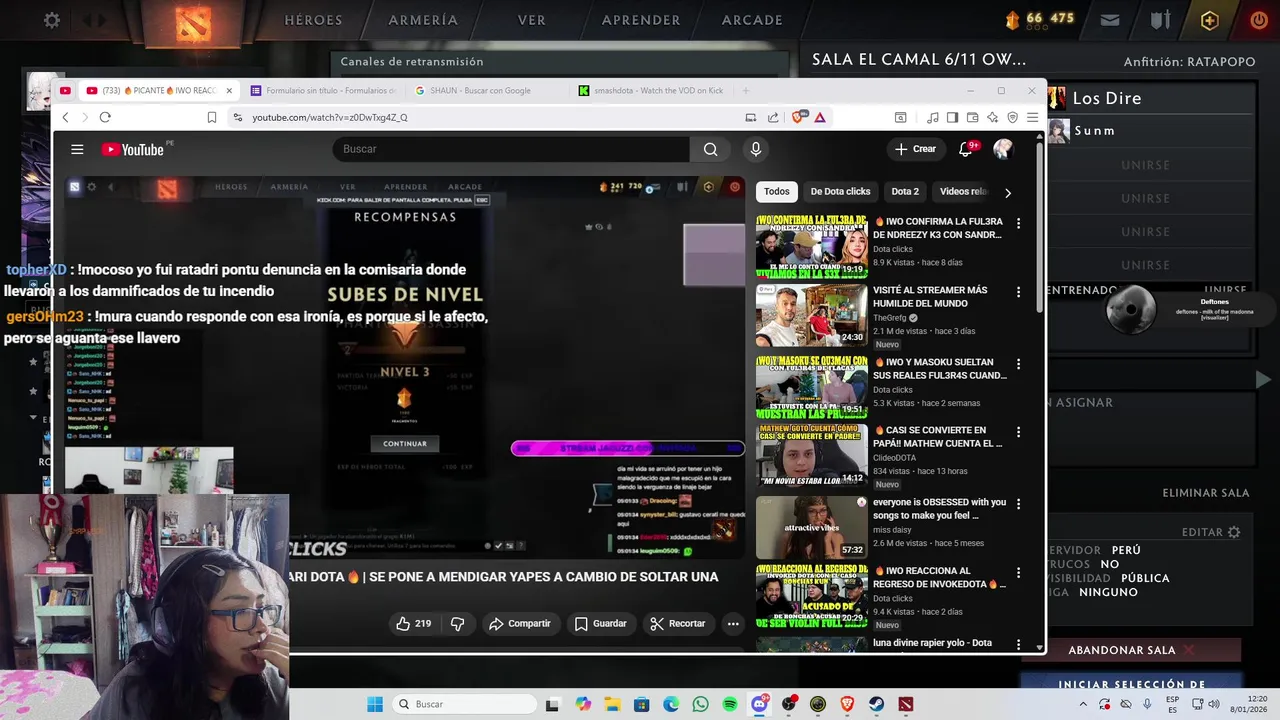Open the Brave Rewards triangle icon

pyautogui.click(x=819, y=117)
